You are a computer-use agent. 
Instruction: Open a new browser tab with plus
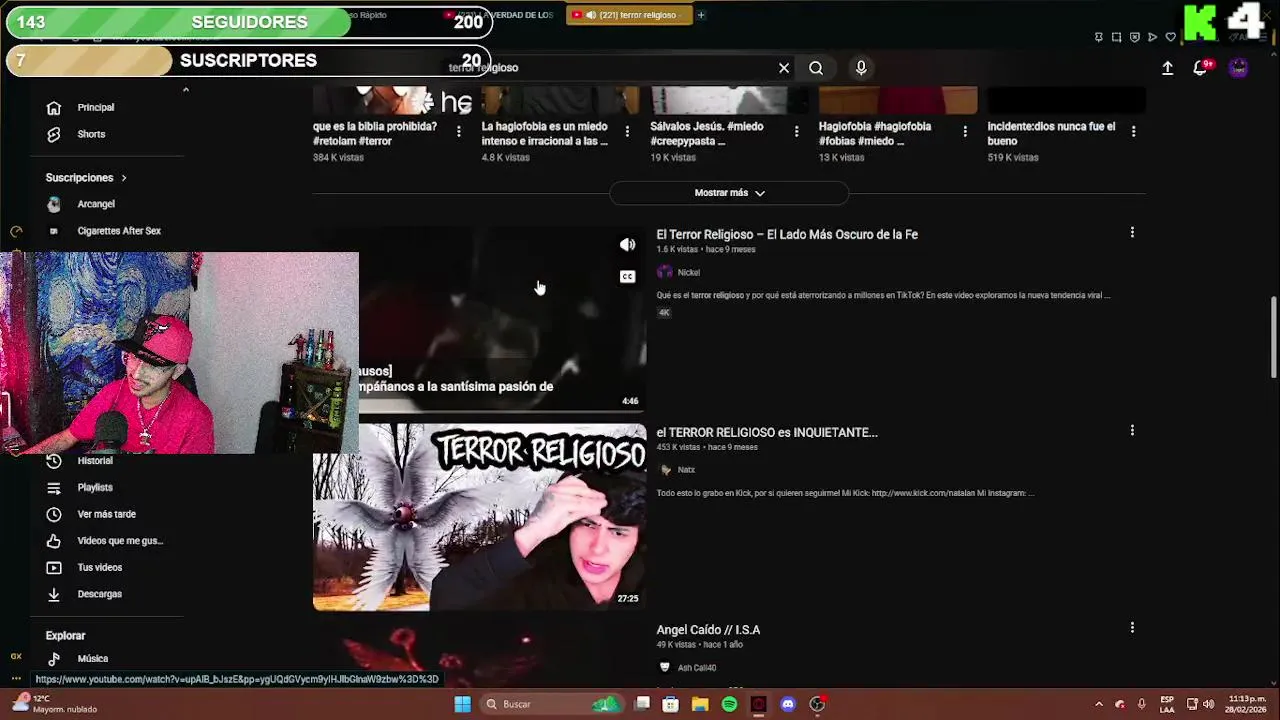click(701, 15)
